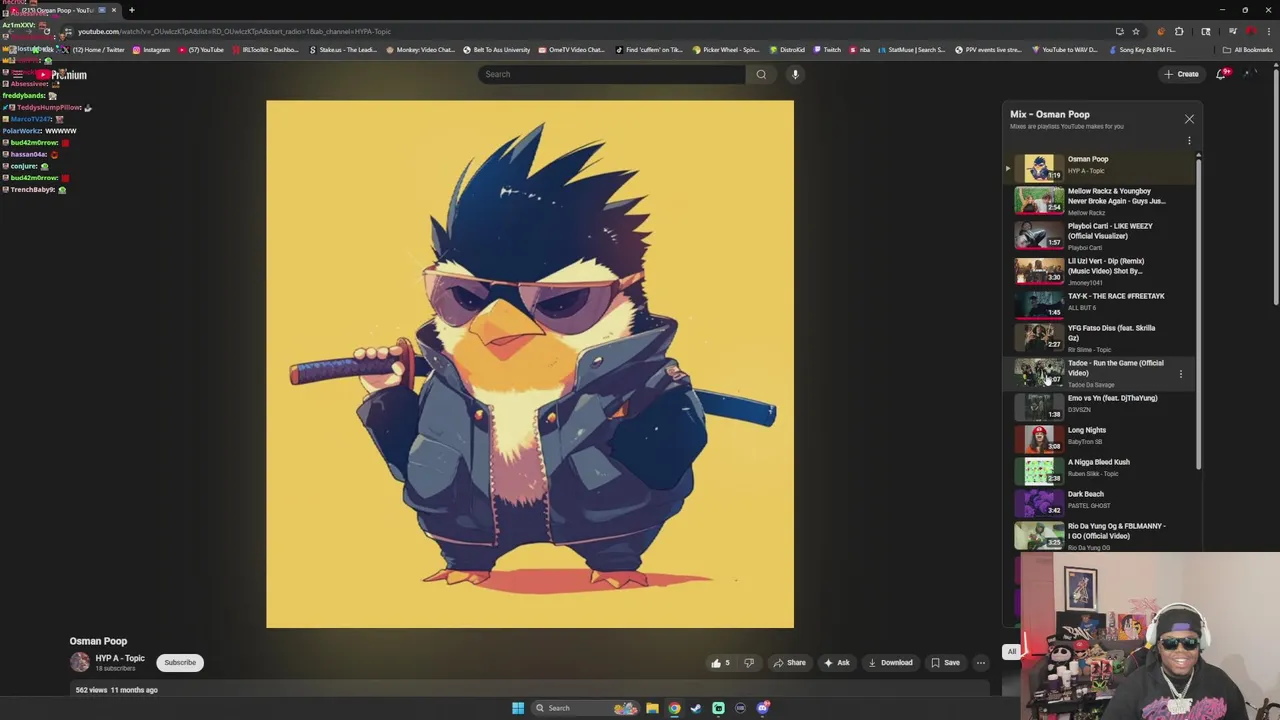Click the Create button

1181,74
